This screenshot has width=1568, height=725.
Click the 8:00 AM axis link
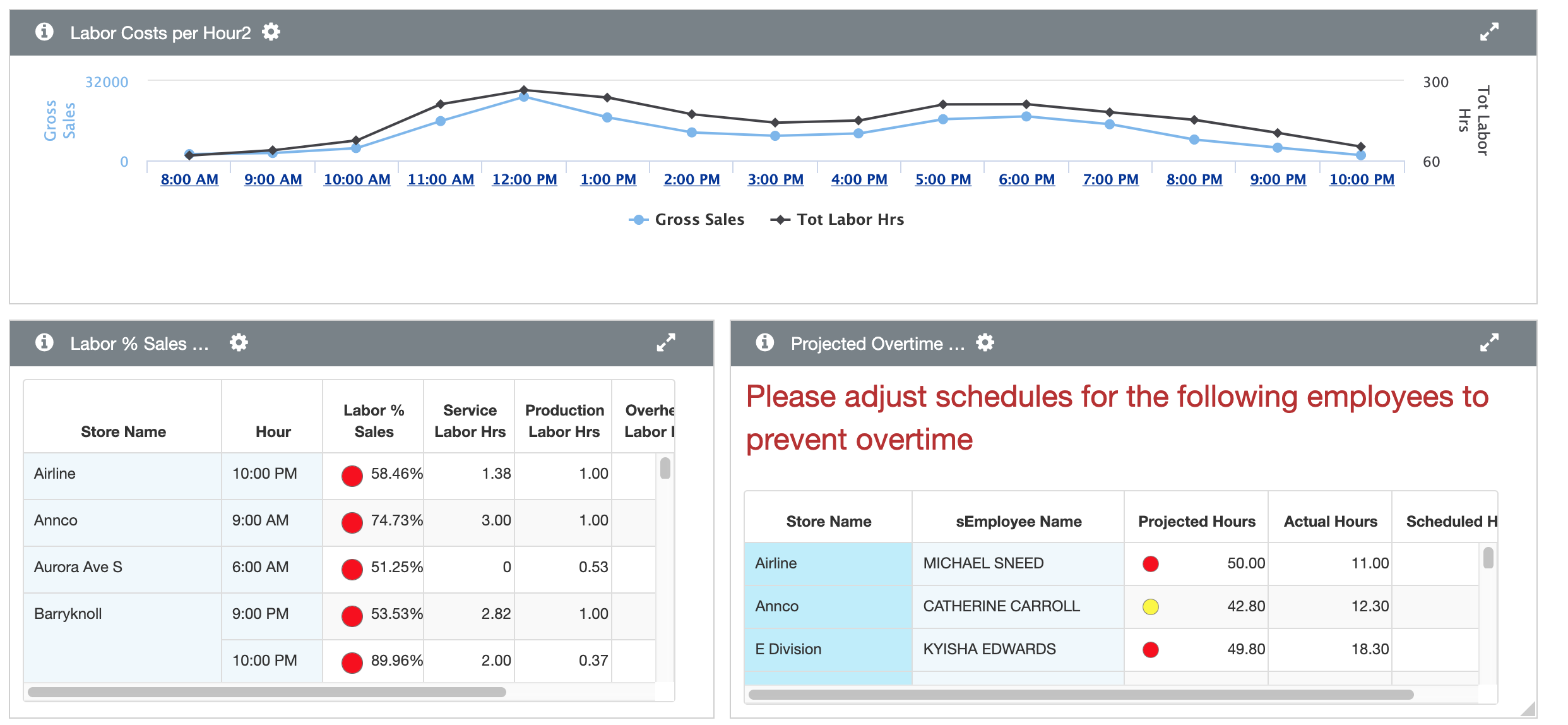[191, 179]
